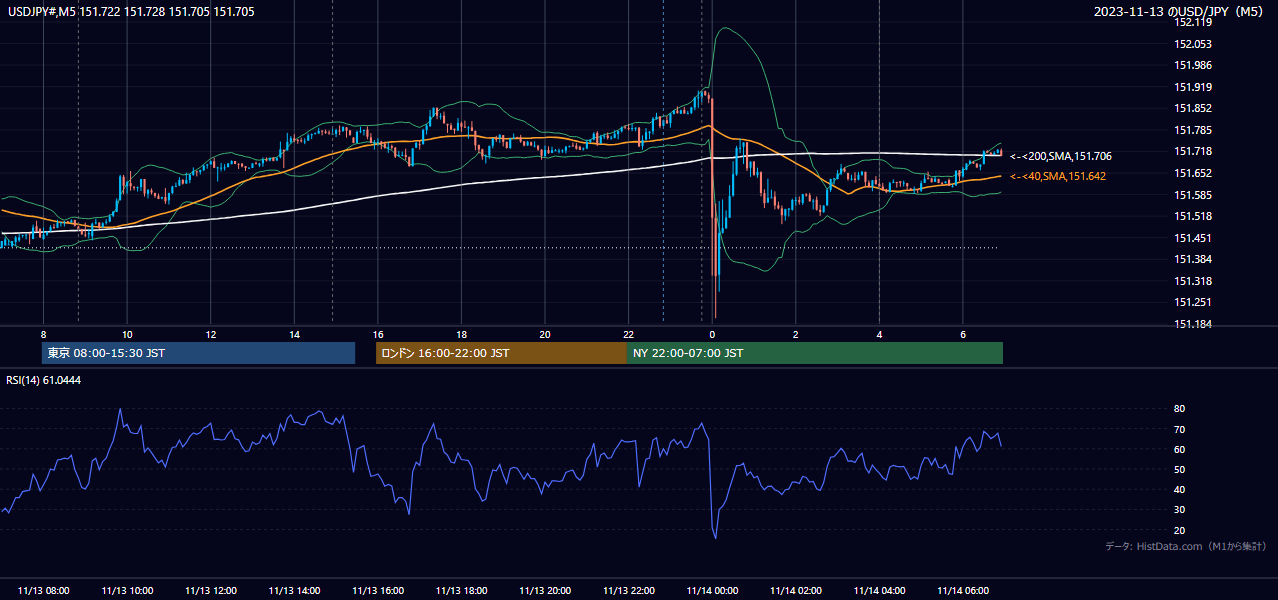The image size is (1278, 600).
Task: Click the 11/14 04:00 date label
Action: [x=879, y=591]
